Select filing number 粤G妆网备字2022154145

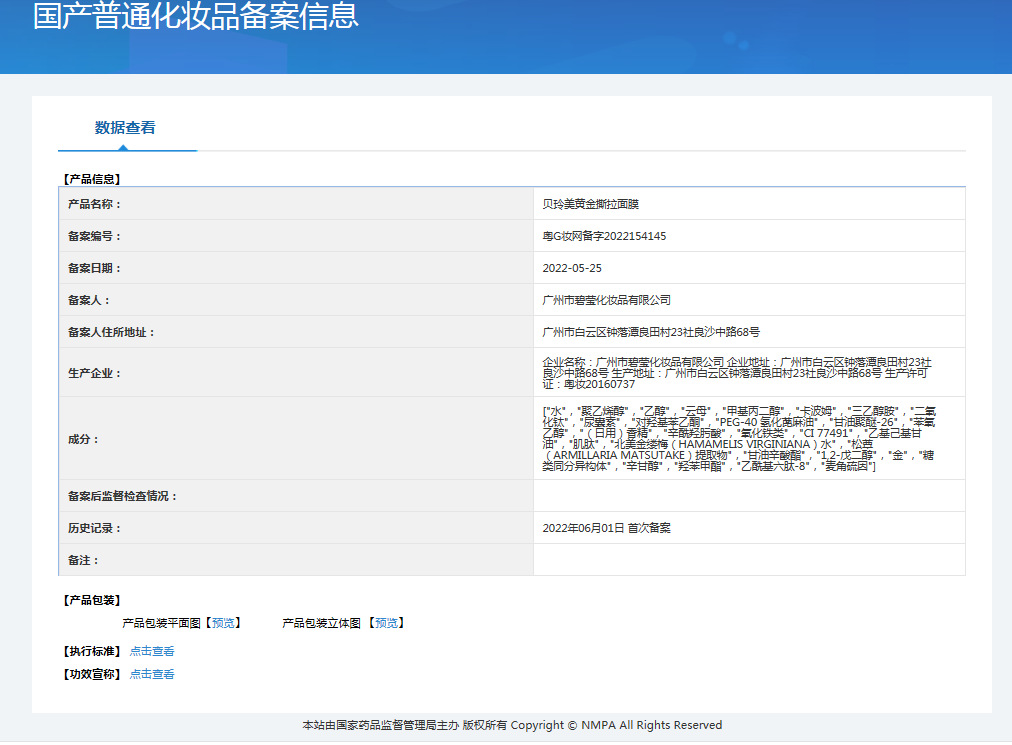(x=604, y=236)
